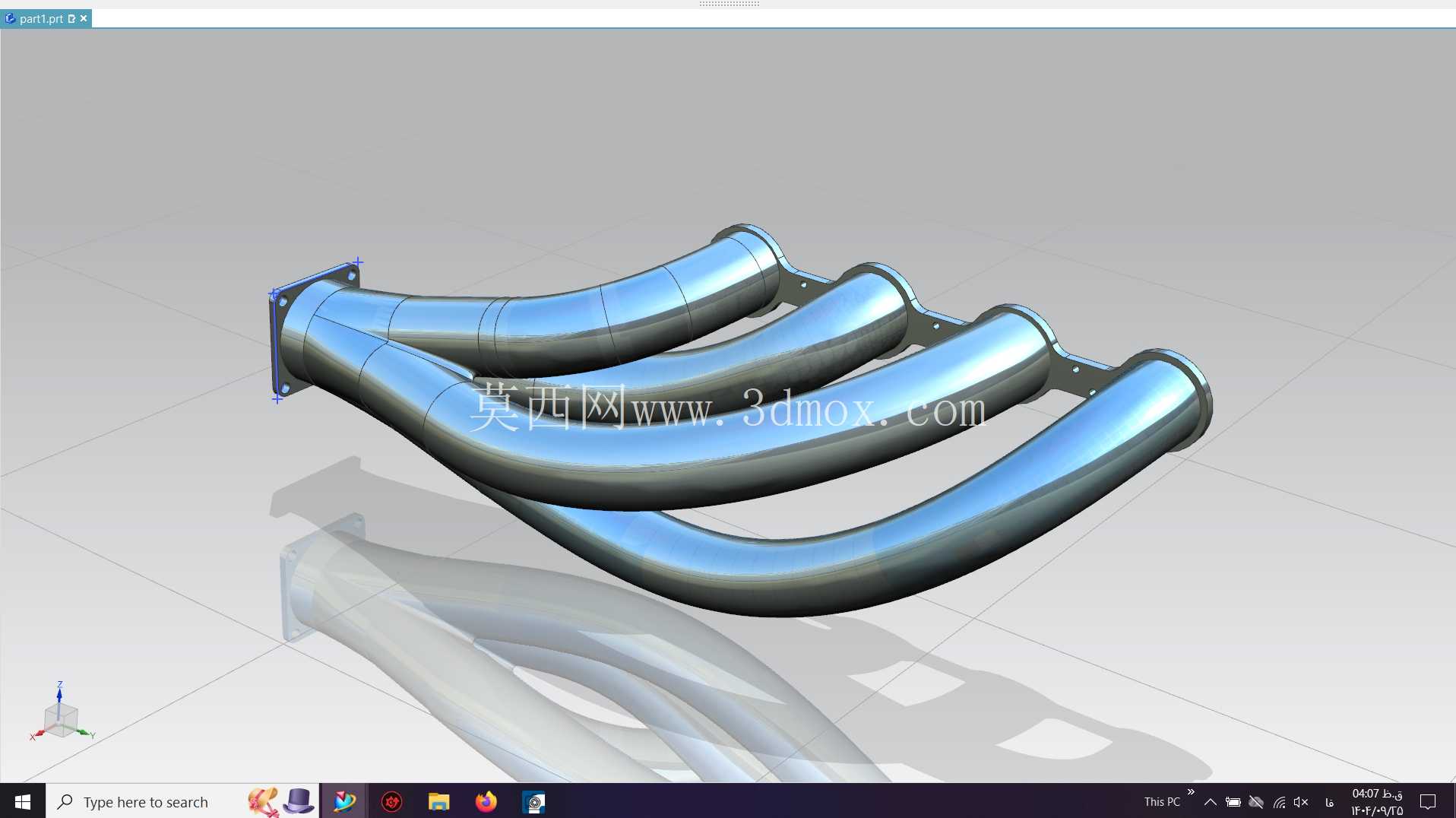Switch the Persian input language indicator
The height and width of the screenshot is (818, 1456).
click(x=1329, y=802)
